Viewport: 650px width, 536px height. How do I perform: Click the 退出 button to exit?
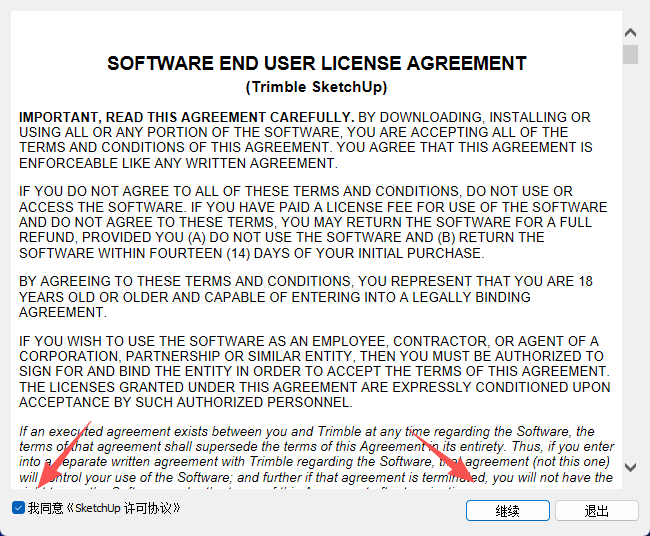(596, 510)
